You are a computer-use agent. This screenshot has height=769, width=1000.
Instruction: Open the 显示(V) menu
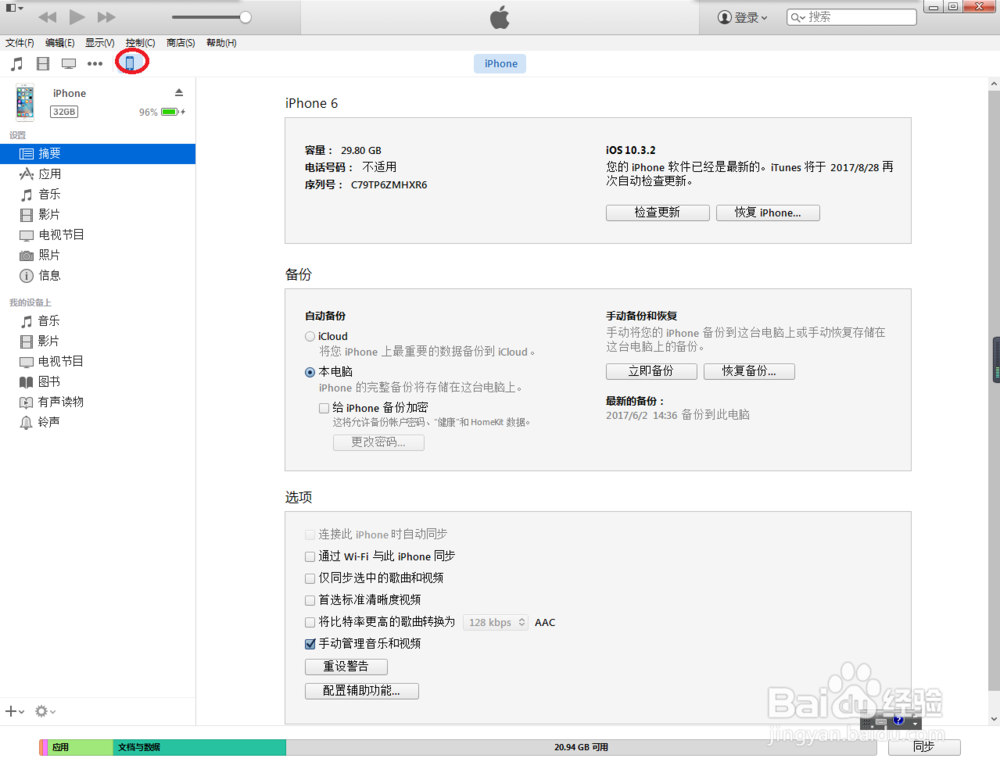click(100, 43)
